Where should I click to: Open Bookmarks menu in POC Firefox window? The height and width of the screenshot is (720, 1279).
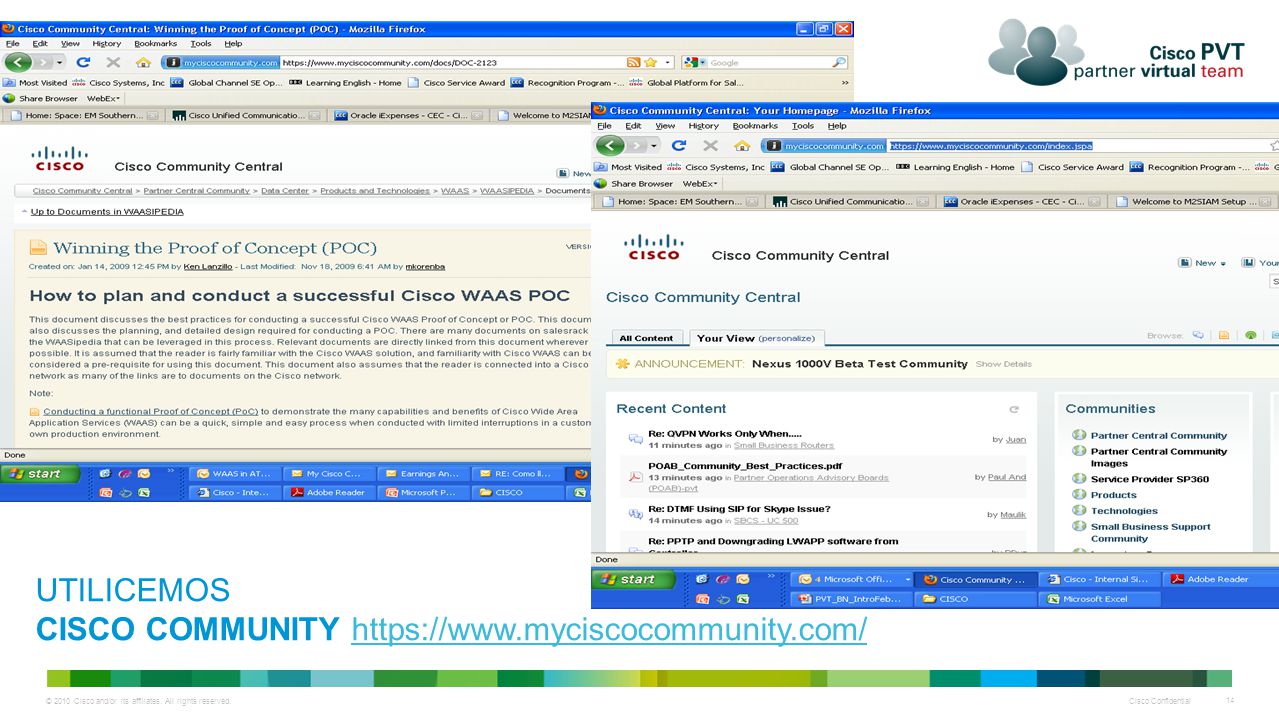pos(155,43)
